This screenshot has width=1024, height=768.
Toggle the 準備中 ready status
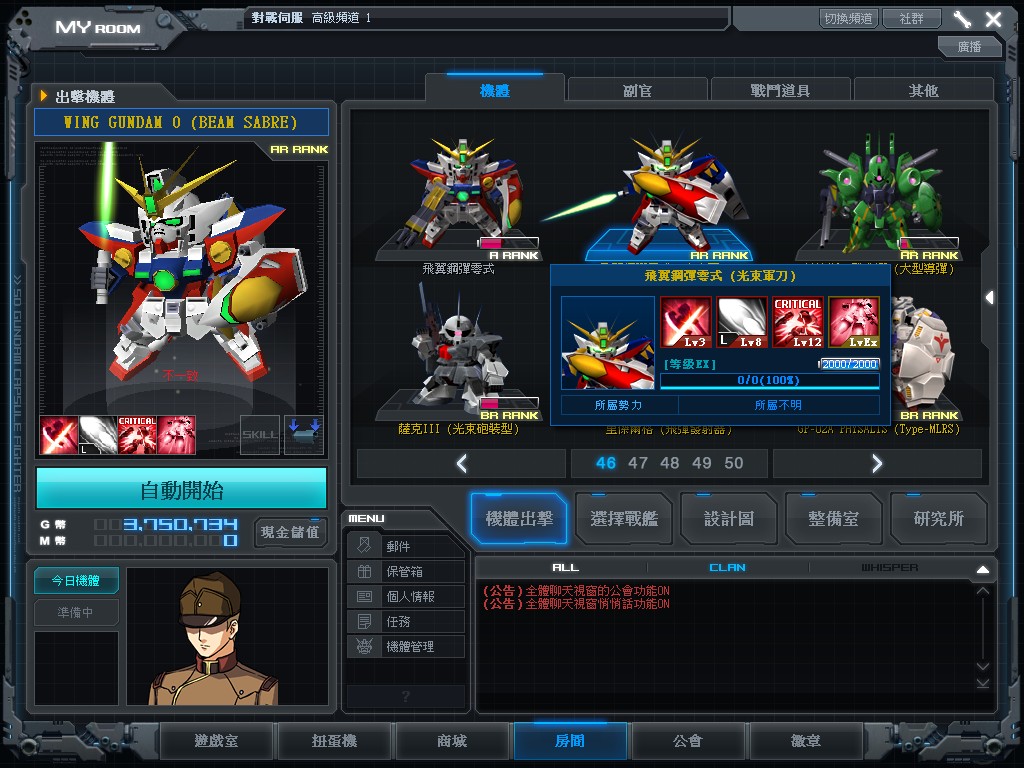point(76,612)
